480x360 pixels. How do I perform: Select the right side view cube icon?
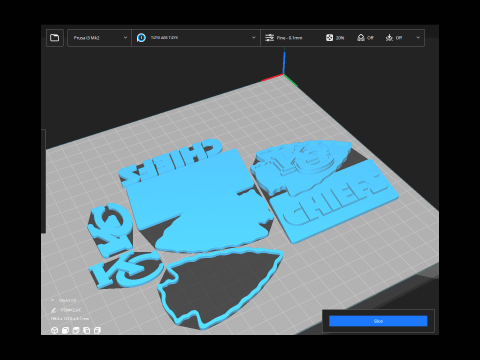97,330
